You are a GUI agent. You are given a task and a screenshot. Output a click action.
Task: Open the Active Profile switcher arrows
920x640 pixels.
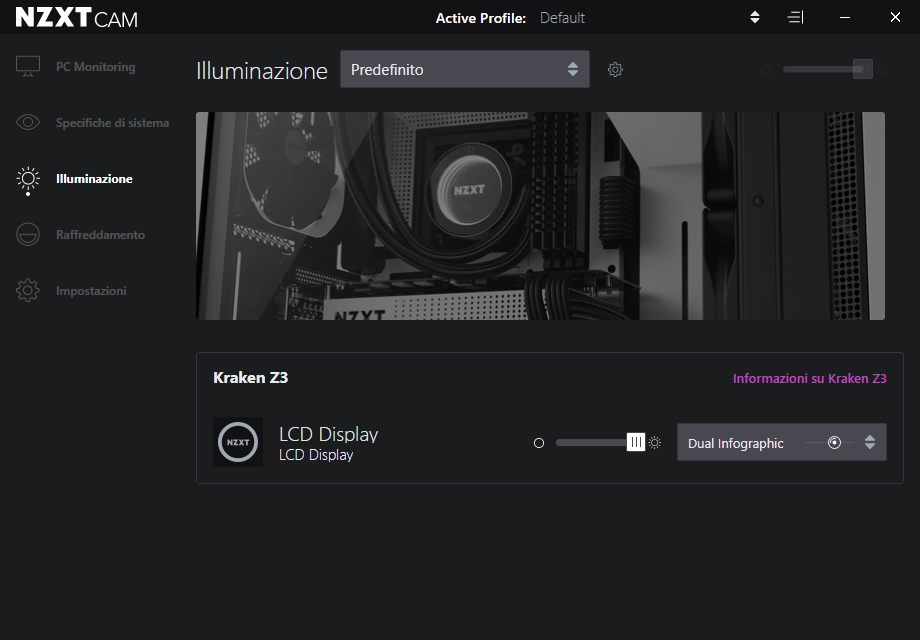click(x=755, y=18)
